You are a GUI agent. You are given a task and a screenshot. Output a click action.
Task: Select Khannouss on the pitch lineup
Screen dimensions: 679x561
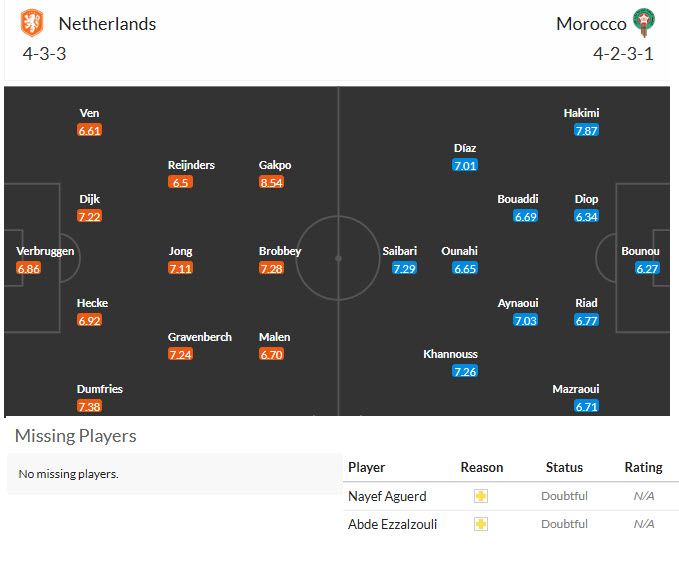click(450, 354)
